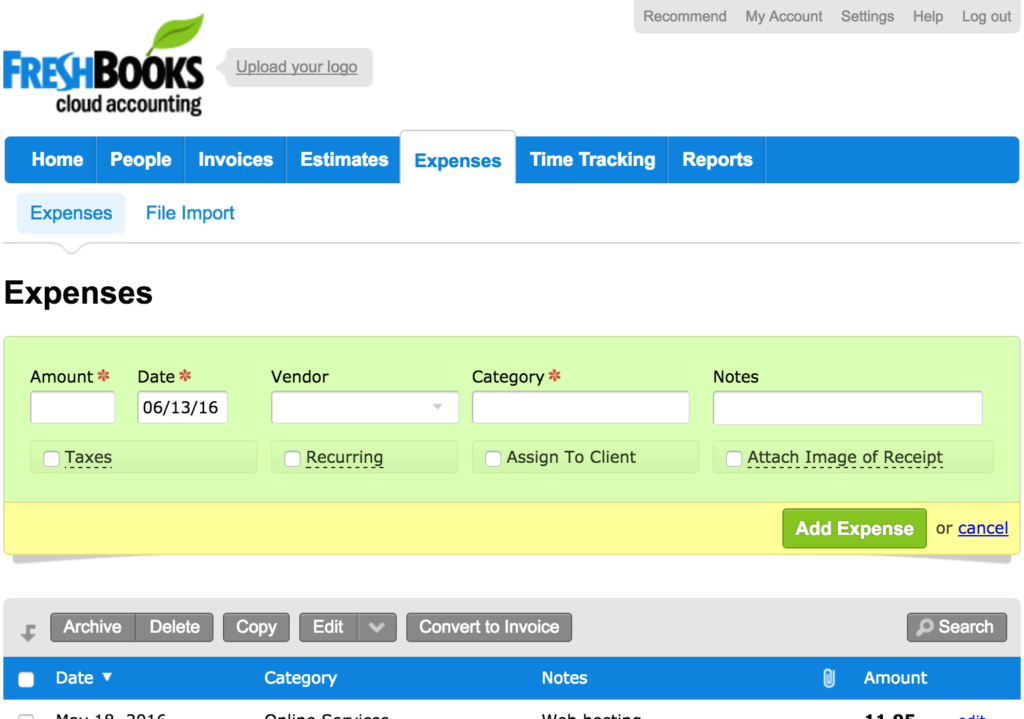Check the Assign To Client box
Viewport: 1024px width, 719px height.
tap(493, 458)
